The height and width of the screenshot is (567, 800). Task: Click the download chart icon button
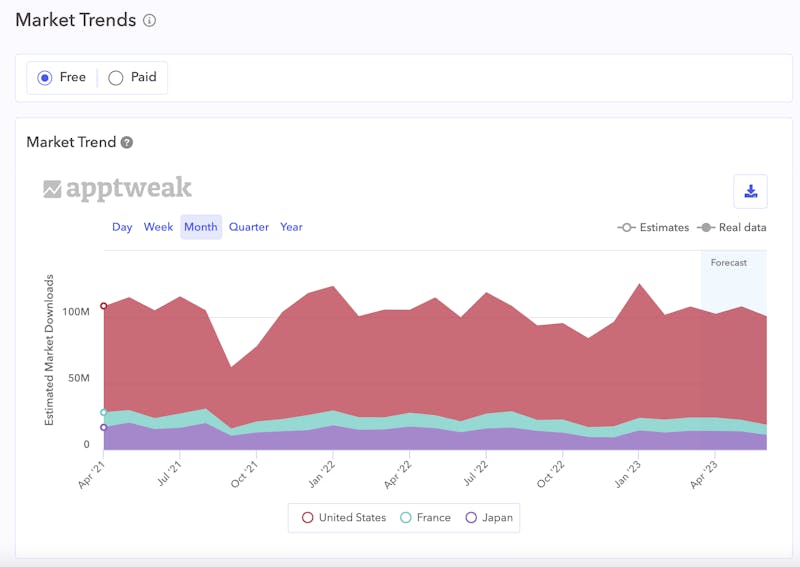point(750,191)
